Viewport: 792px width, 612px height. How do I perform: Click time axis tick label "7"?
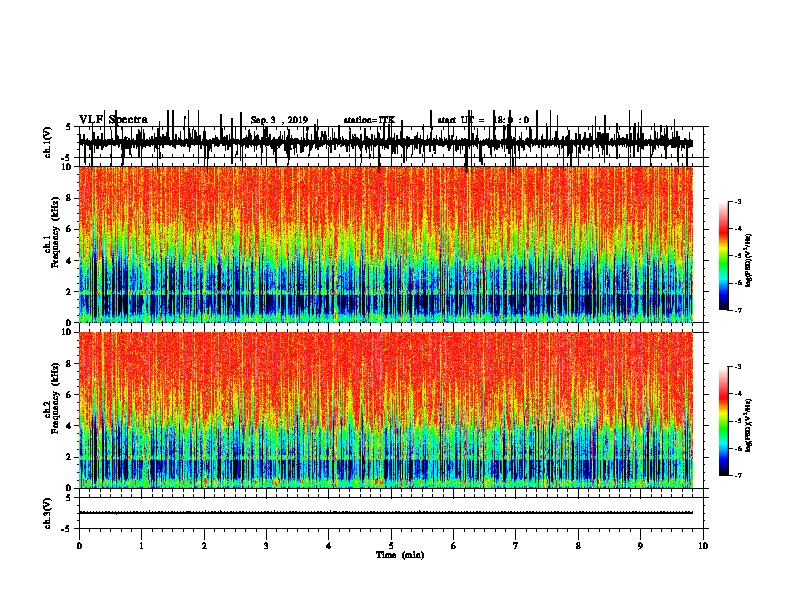(x=516, y=546)
